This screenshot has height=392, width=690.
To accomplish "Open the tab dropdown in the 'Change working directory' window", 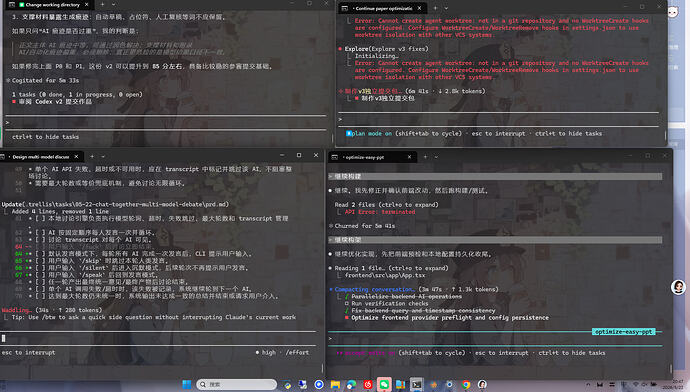I will [x=114, y=4].
